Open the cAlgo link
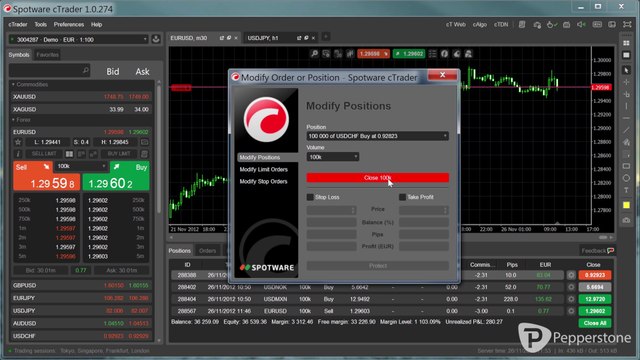This screenshot has width=640, height=360. point(480,24)
